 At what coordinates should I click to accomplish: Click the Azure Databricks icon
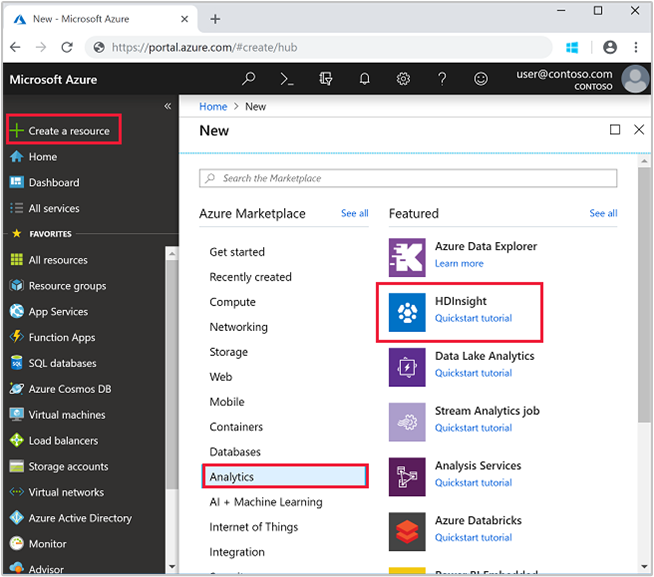tap(407, 532)
